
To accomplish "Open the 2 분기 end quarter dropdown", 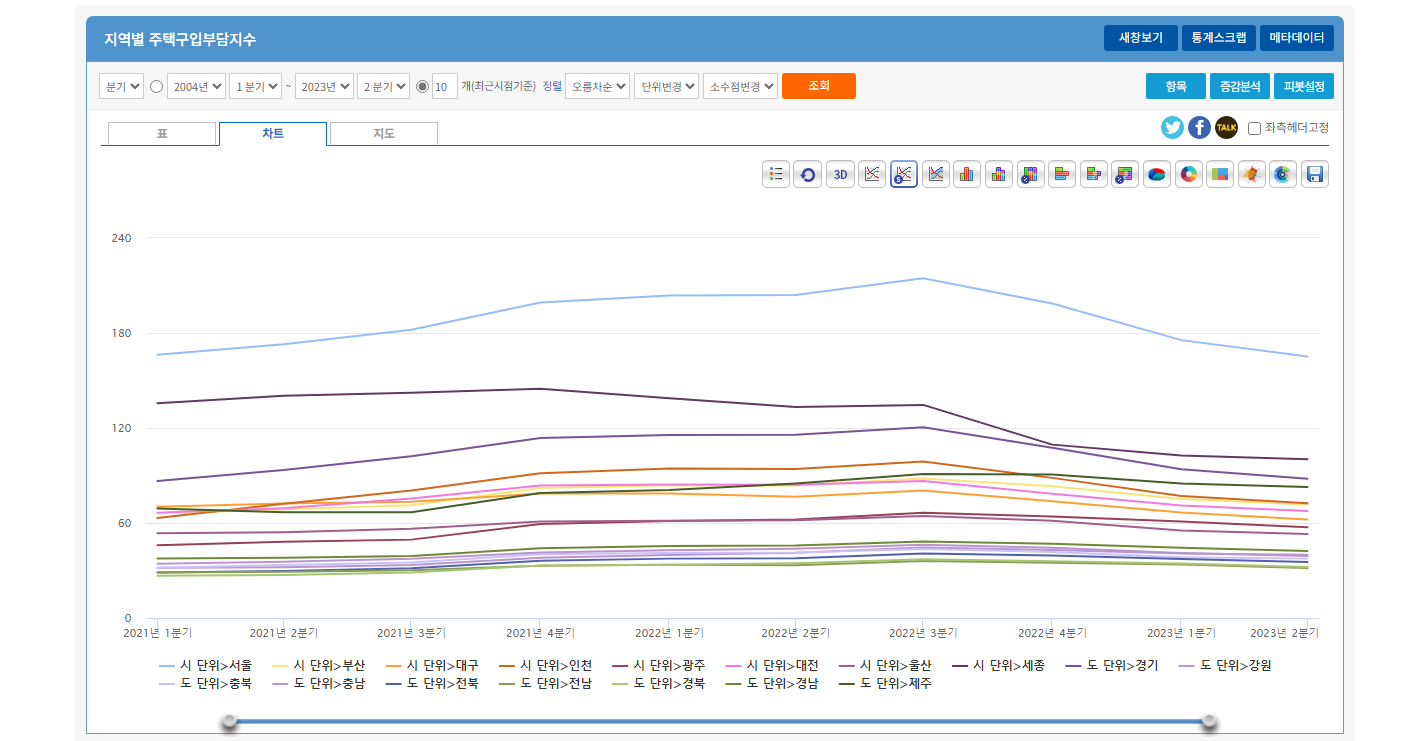I will [x=383, y=87].
